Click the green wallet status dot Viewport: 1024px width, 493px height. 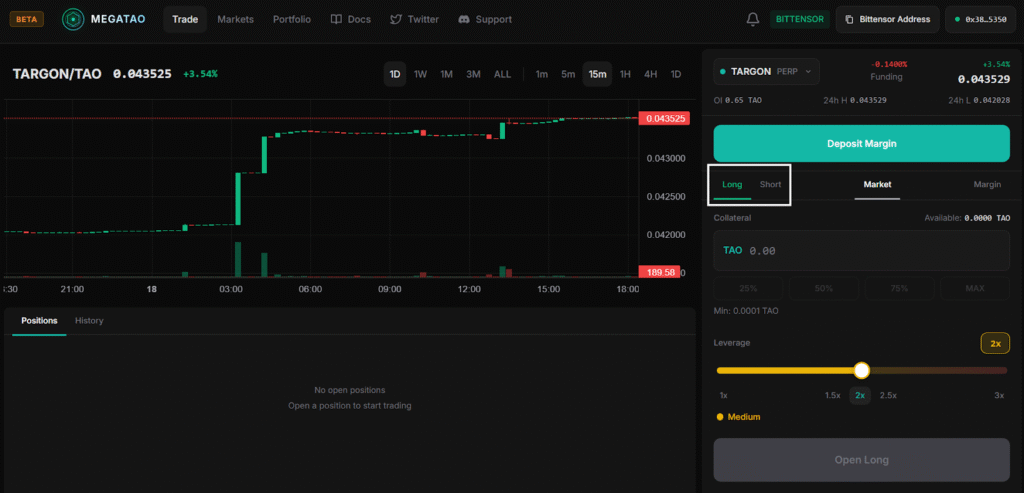[x=958, y=19]
